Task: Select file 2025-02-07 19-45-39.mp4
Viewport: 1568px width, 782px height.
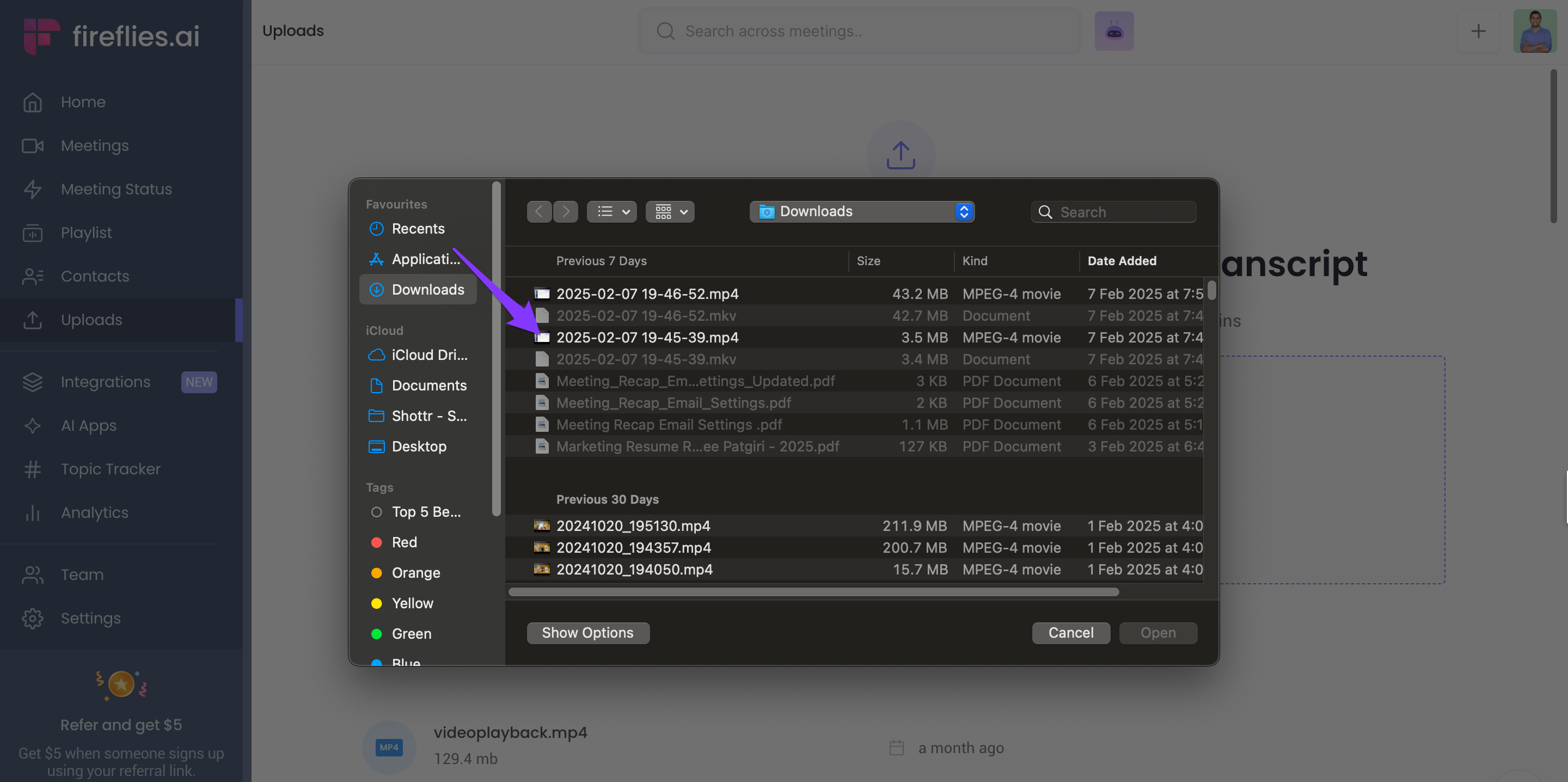Action: [x=646, y=338]
